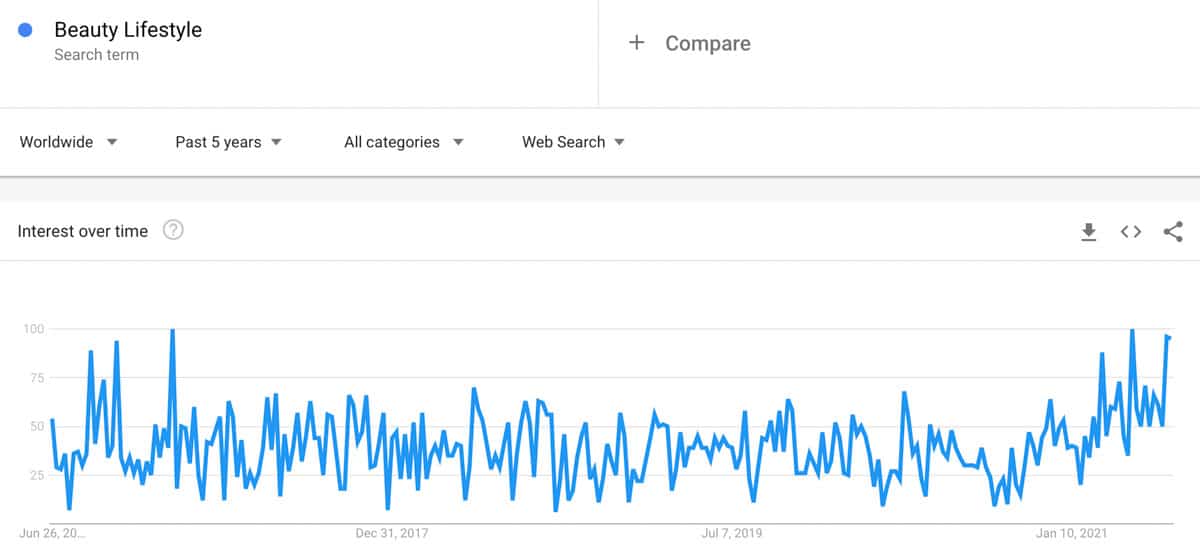Click the Compare text to add term
Image resolution: width=1200 pixels, height=558 pixels.
(x=708, y=43)
